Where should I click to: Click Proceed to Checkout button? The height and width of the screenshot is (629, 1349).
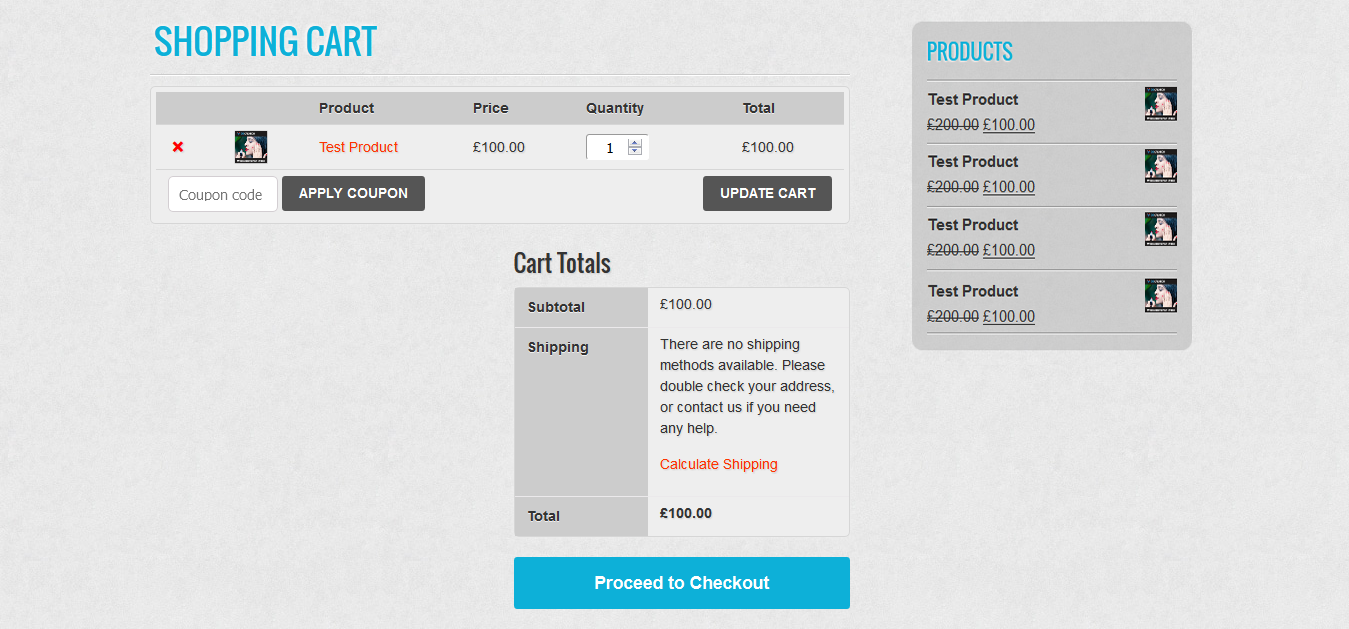(682, 583)
